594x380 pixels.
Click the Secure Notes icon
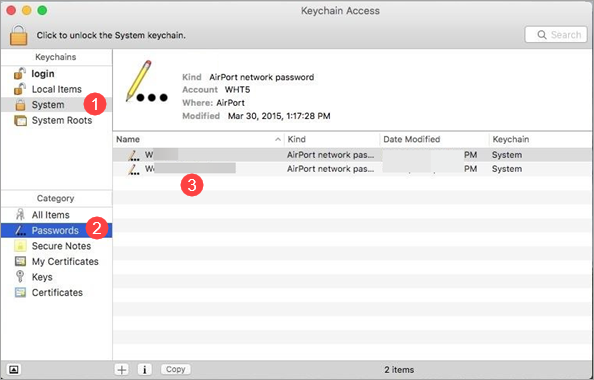(x=20, y=246)
